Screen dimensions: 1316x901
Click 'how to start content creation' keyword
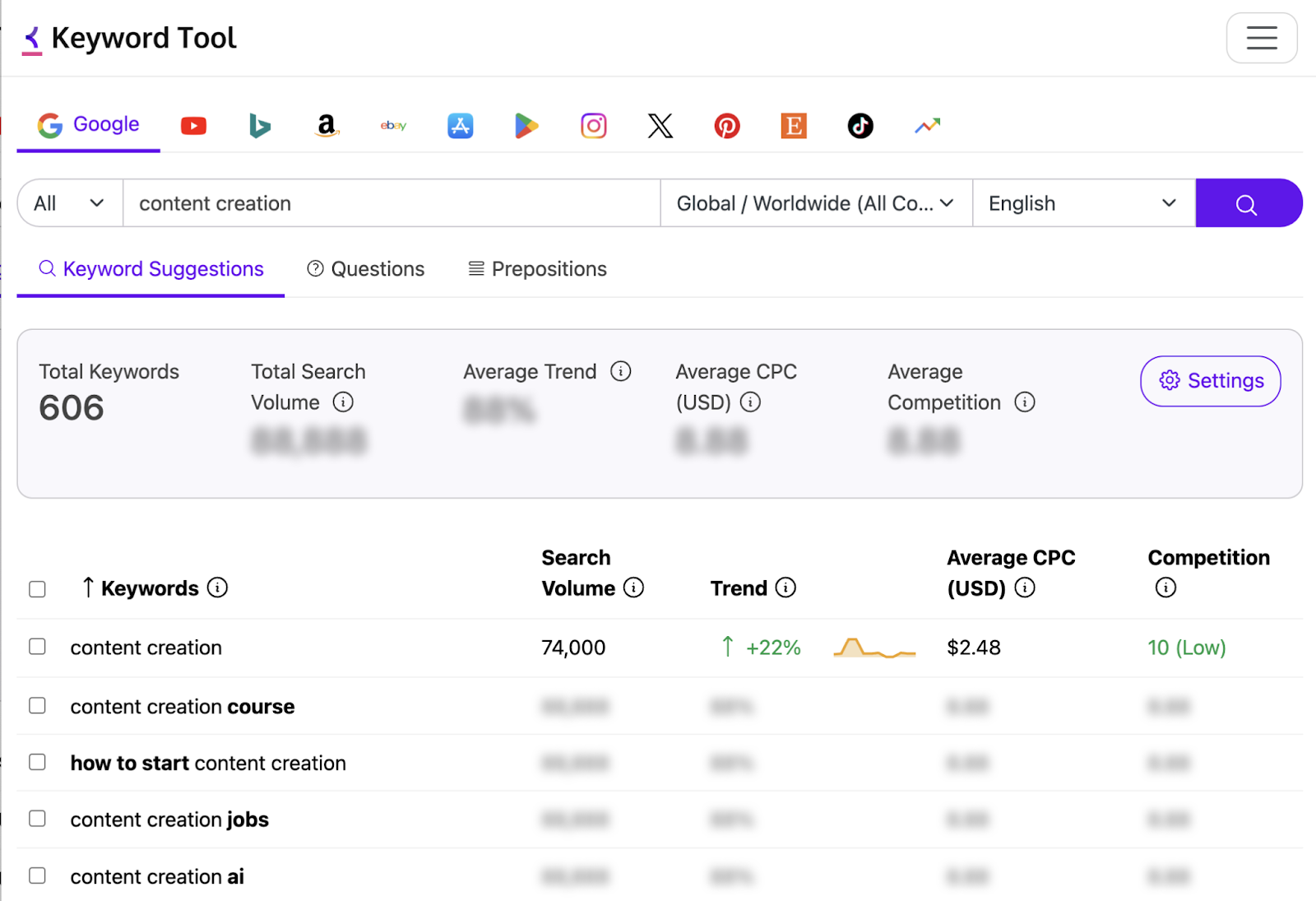(208, 764)
